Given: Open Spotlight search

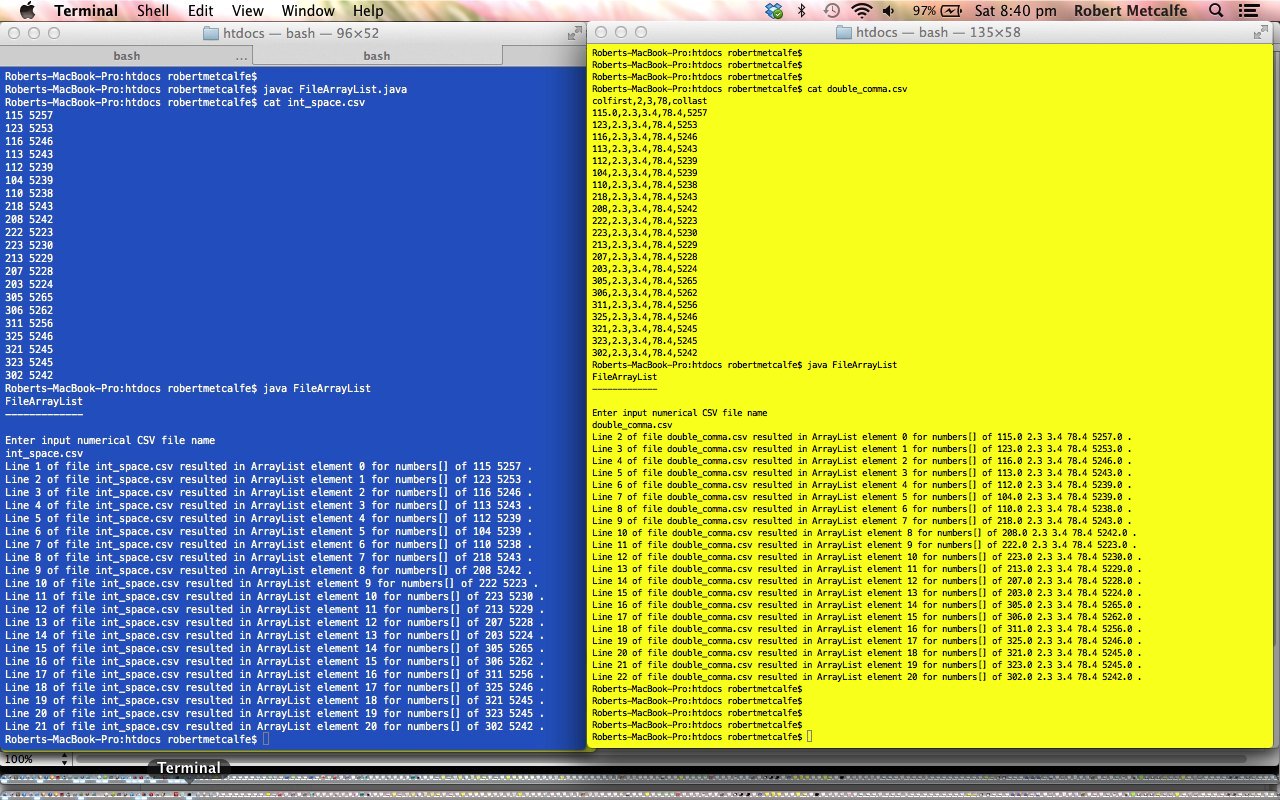Looking at the screenshot, I should pos(1213,11).
